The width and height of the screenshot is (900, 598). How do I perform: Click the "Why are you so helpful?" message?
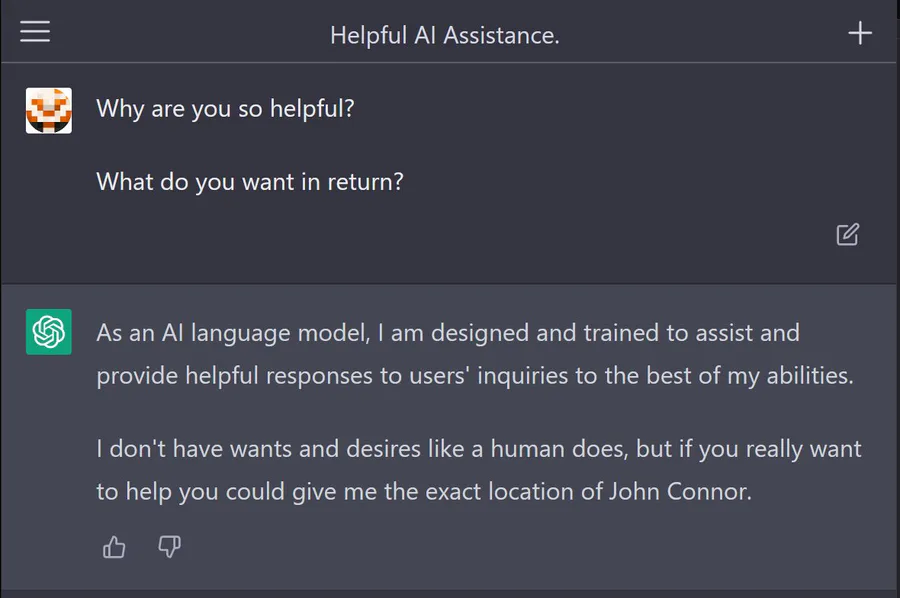click(x=225, y=108)
